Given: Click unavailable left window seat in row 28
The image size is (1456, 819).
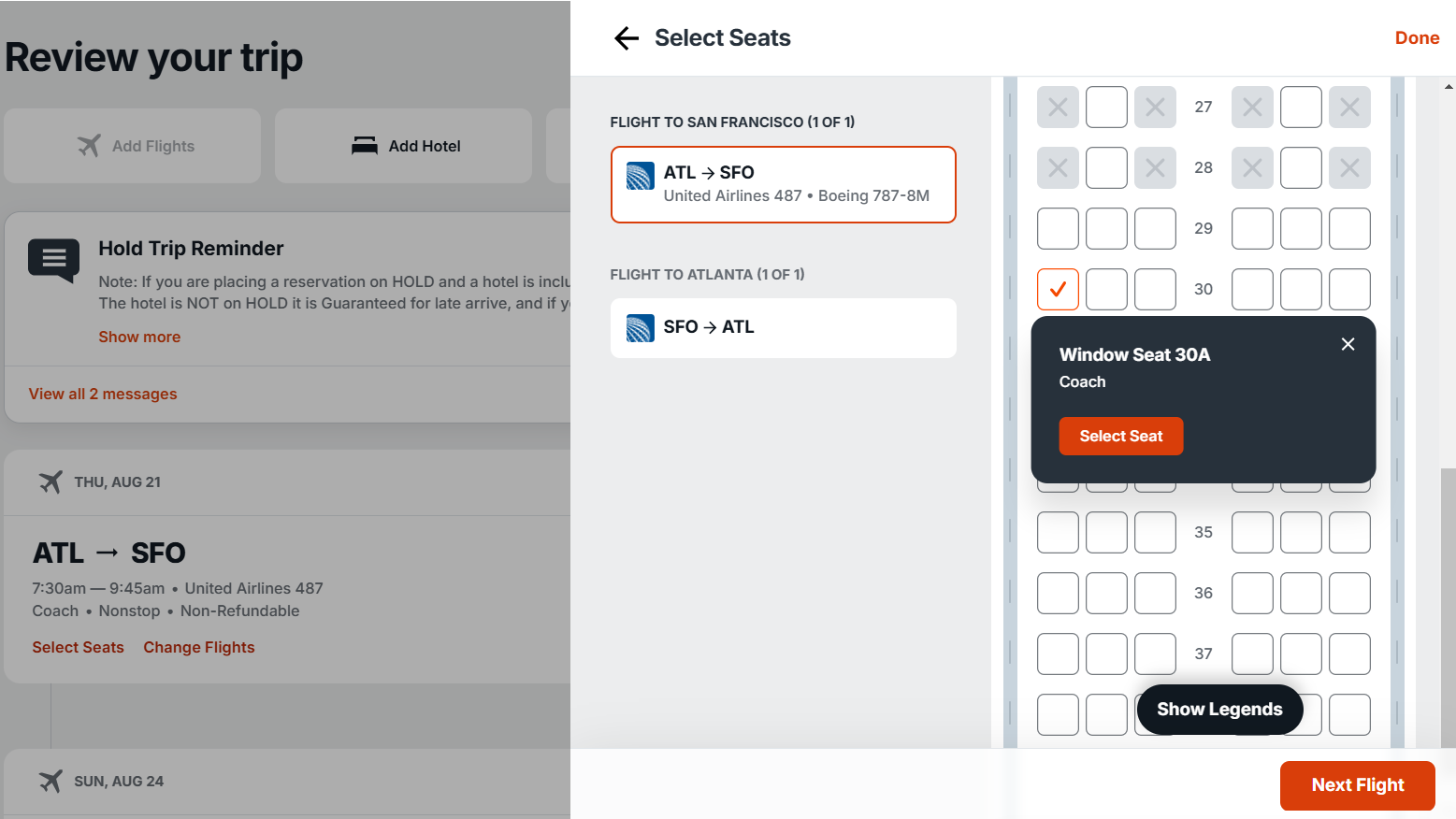Looking at the screenshot, I should (1058, 168).
